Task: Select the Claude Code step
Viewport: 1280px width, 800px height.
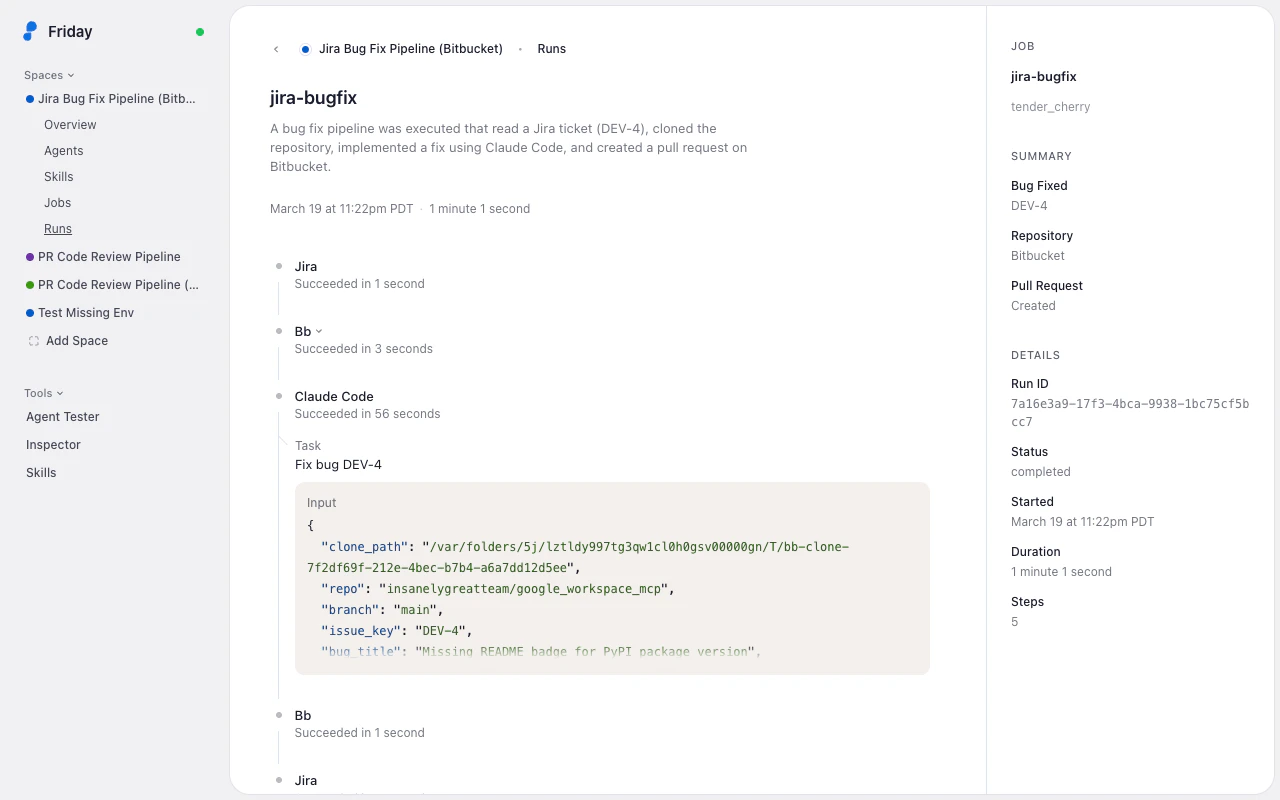Action: [x=334, y=397]
